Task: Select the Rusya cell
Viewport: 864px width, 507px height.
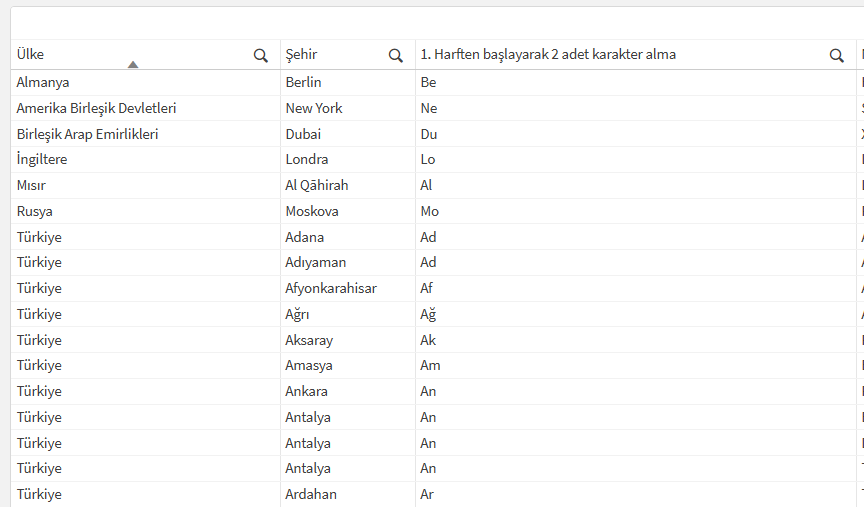Action: click(x=35, y=211)
